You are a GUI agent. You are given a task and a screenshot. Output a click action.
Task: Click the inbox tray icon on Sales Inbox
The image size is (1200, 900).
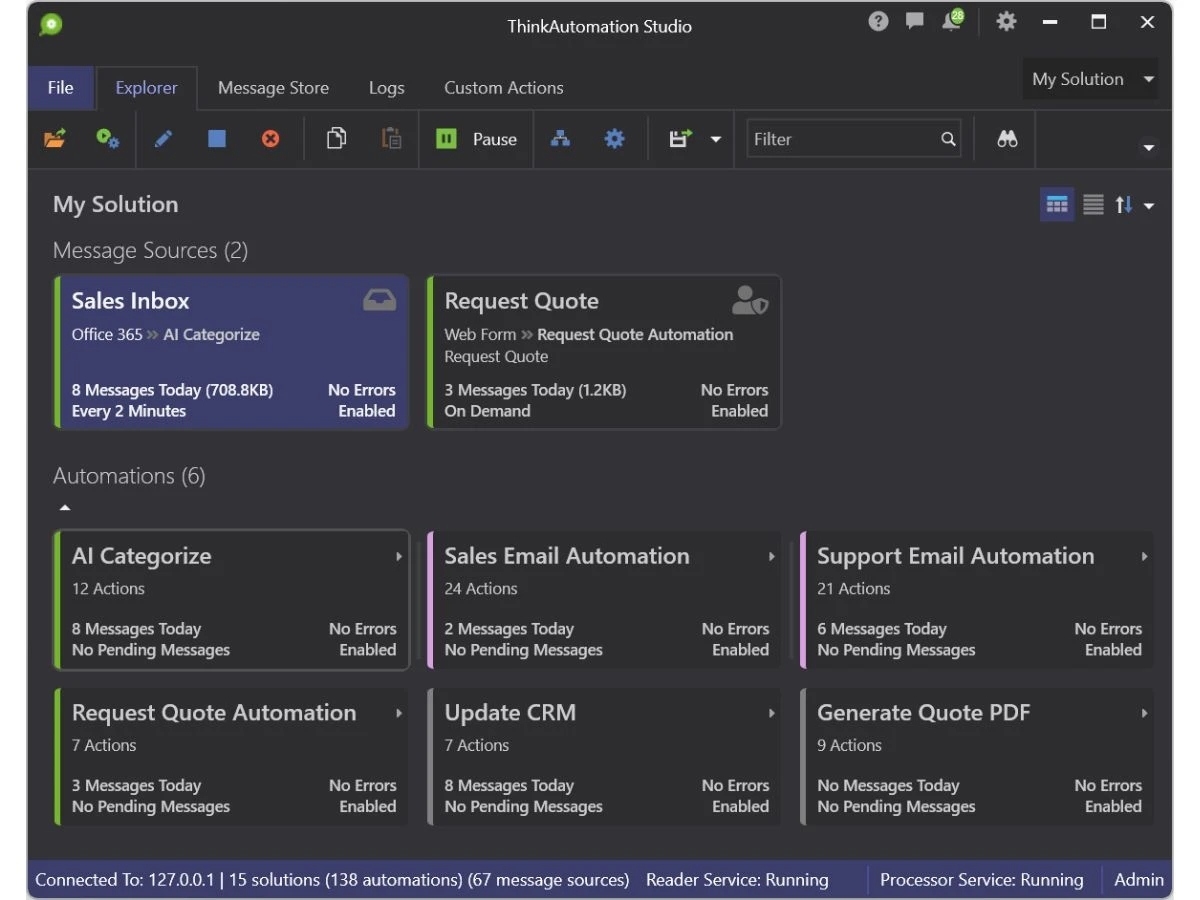[x=379, y=300]
